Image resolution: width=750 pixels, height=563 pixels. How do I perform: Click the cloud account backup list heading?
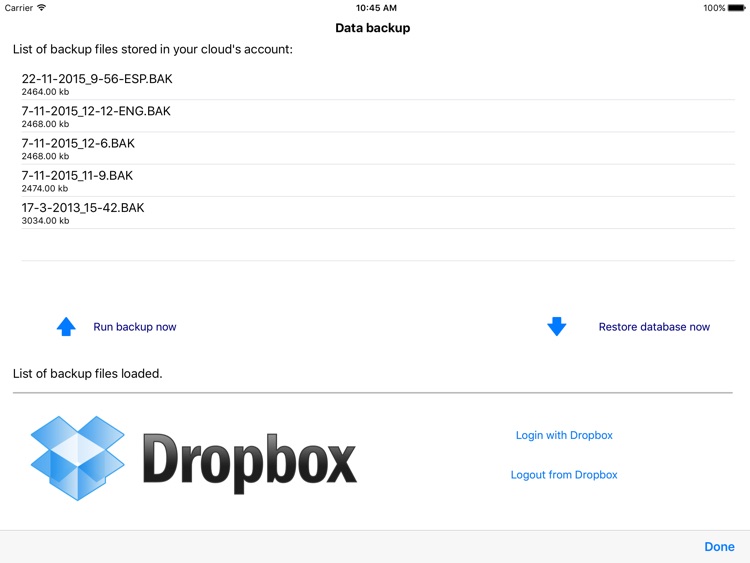point(153,50)
